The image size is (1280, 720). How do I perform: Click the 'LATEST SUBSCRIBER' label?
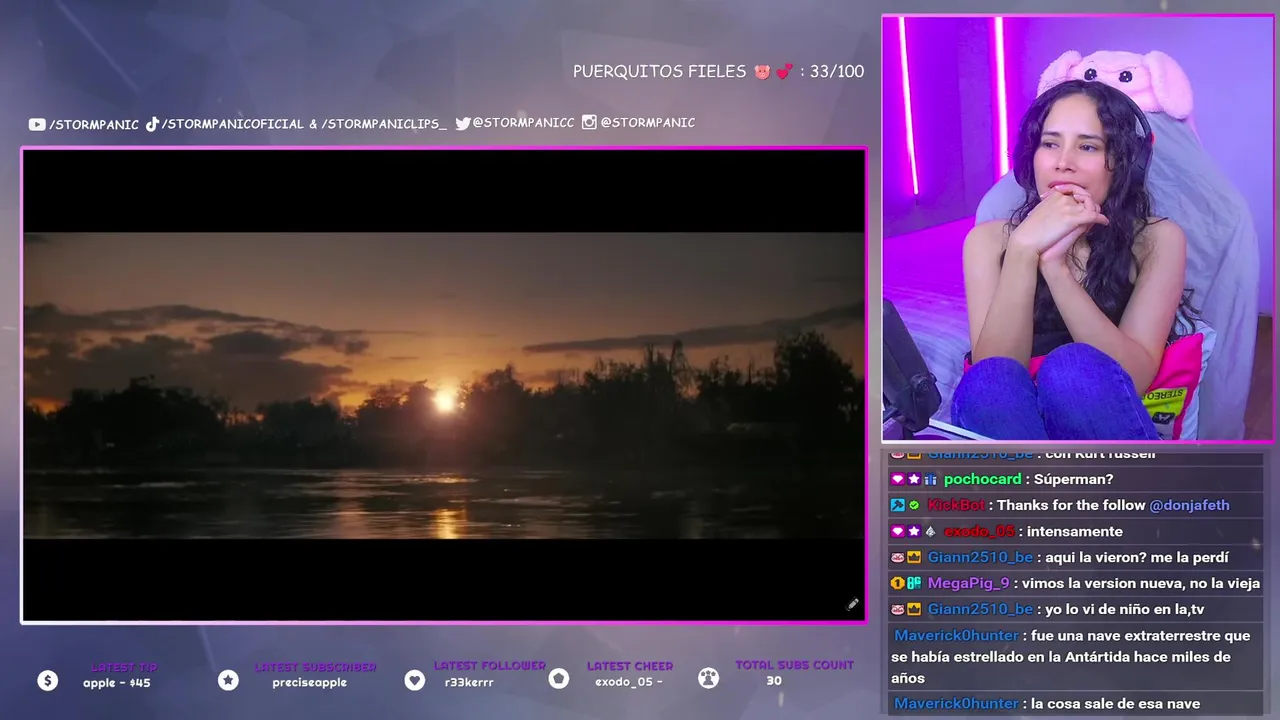pyautogui.click(x=315, y=667)
